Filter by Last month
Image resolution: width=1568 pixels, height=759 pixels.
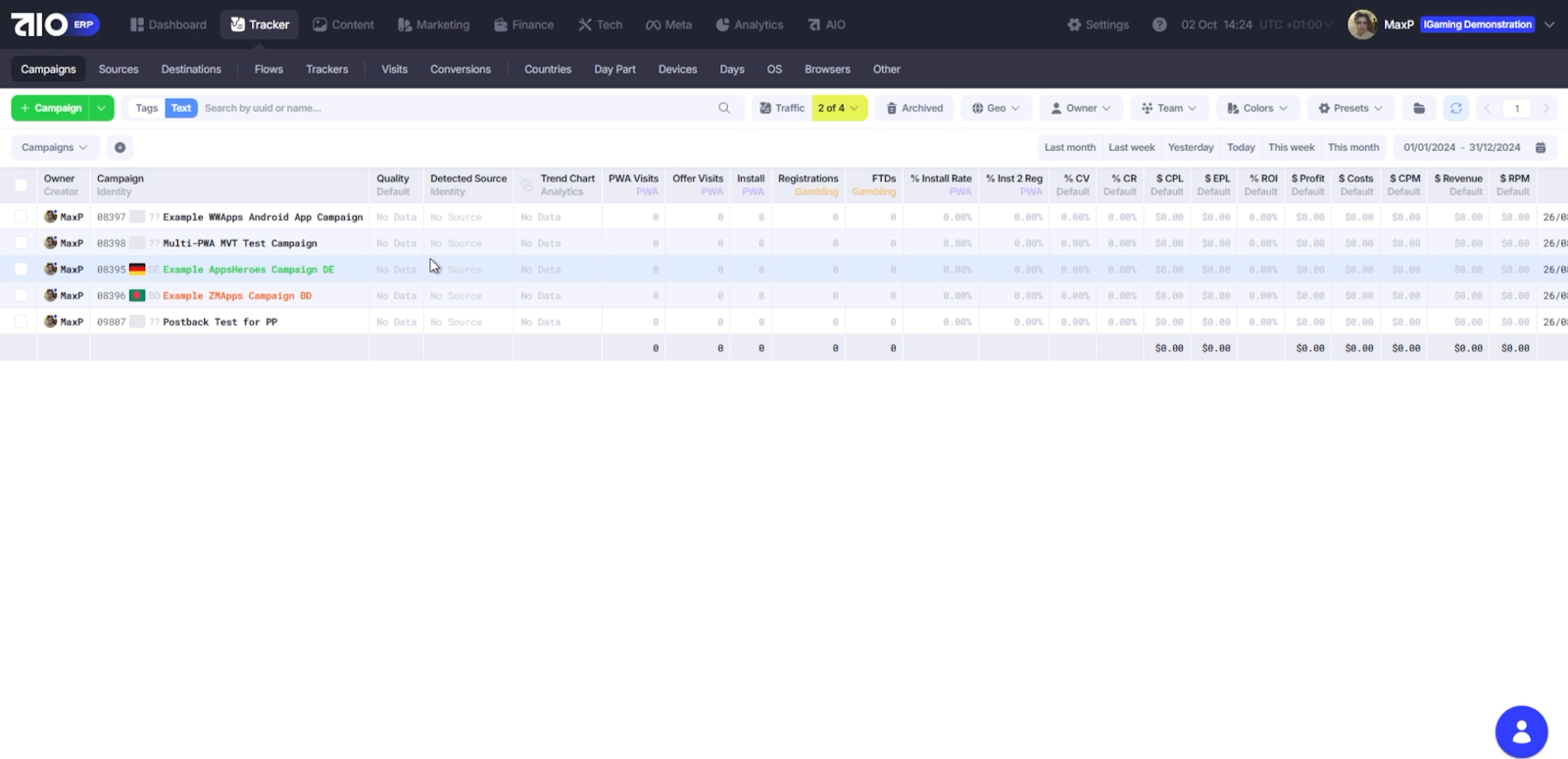coord(1069,147)
